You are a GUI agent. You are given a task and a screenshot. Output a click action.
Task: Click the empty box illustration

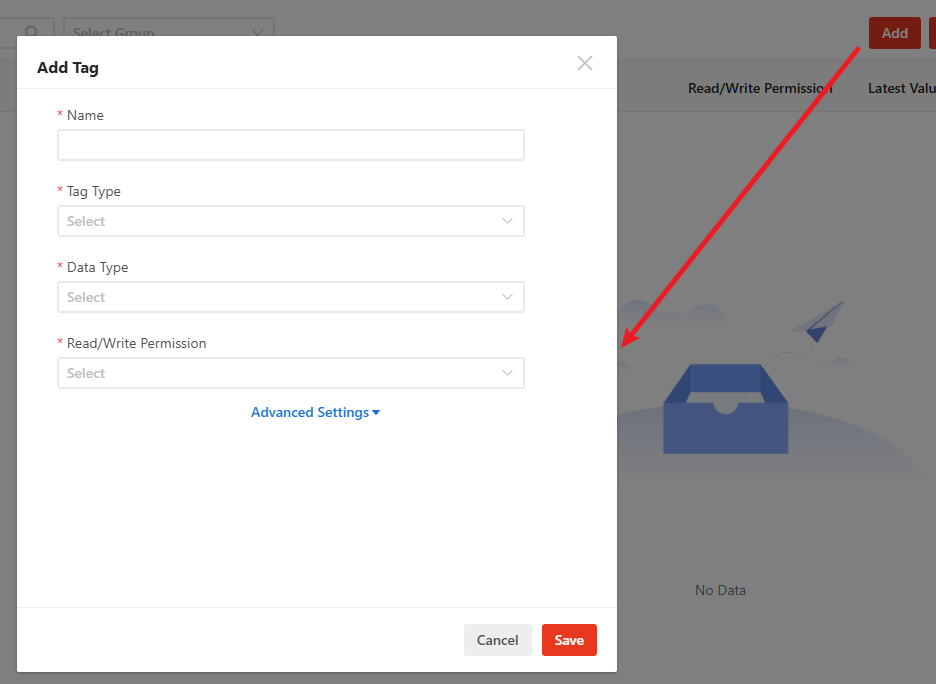point(726,409)
